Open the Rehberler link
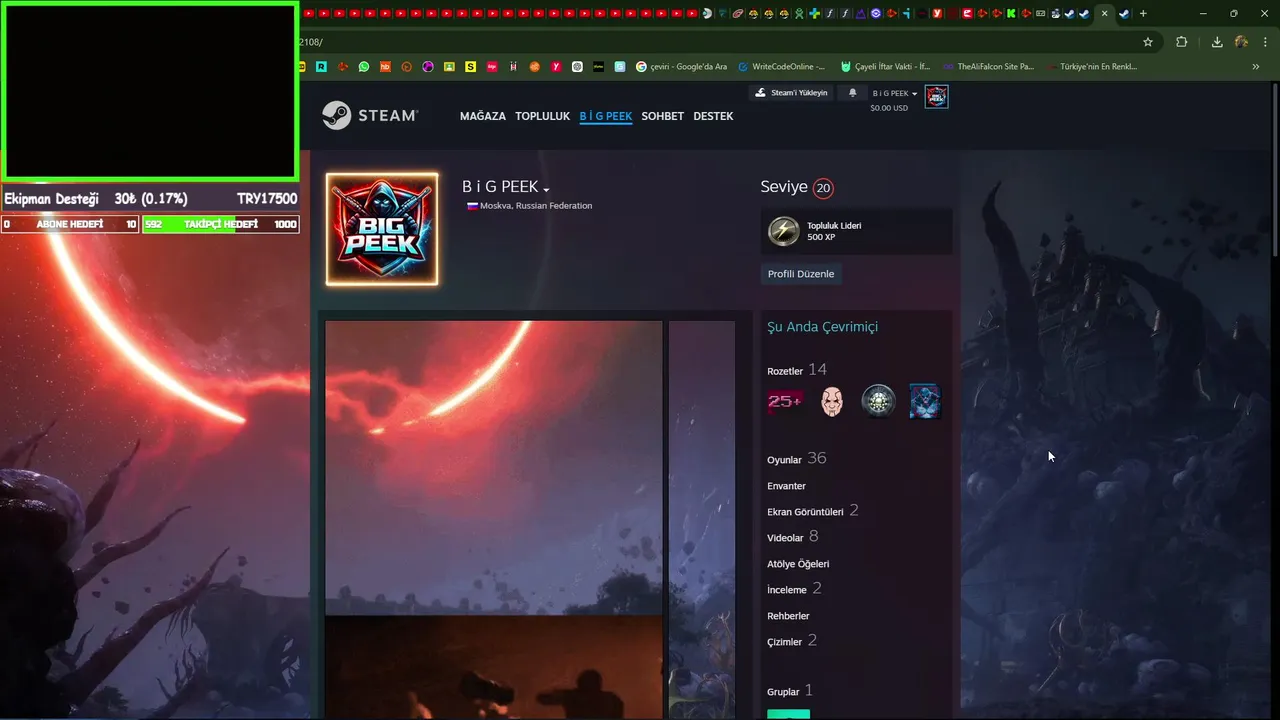 click(788, 616)
